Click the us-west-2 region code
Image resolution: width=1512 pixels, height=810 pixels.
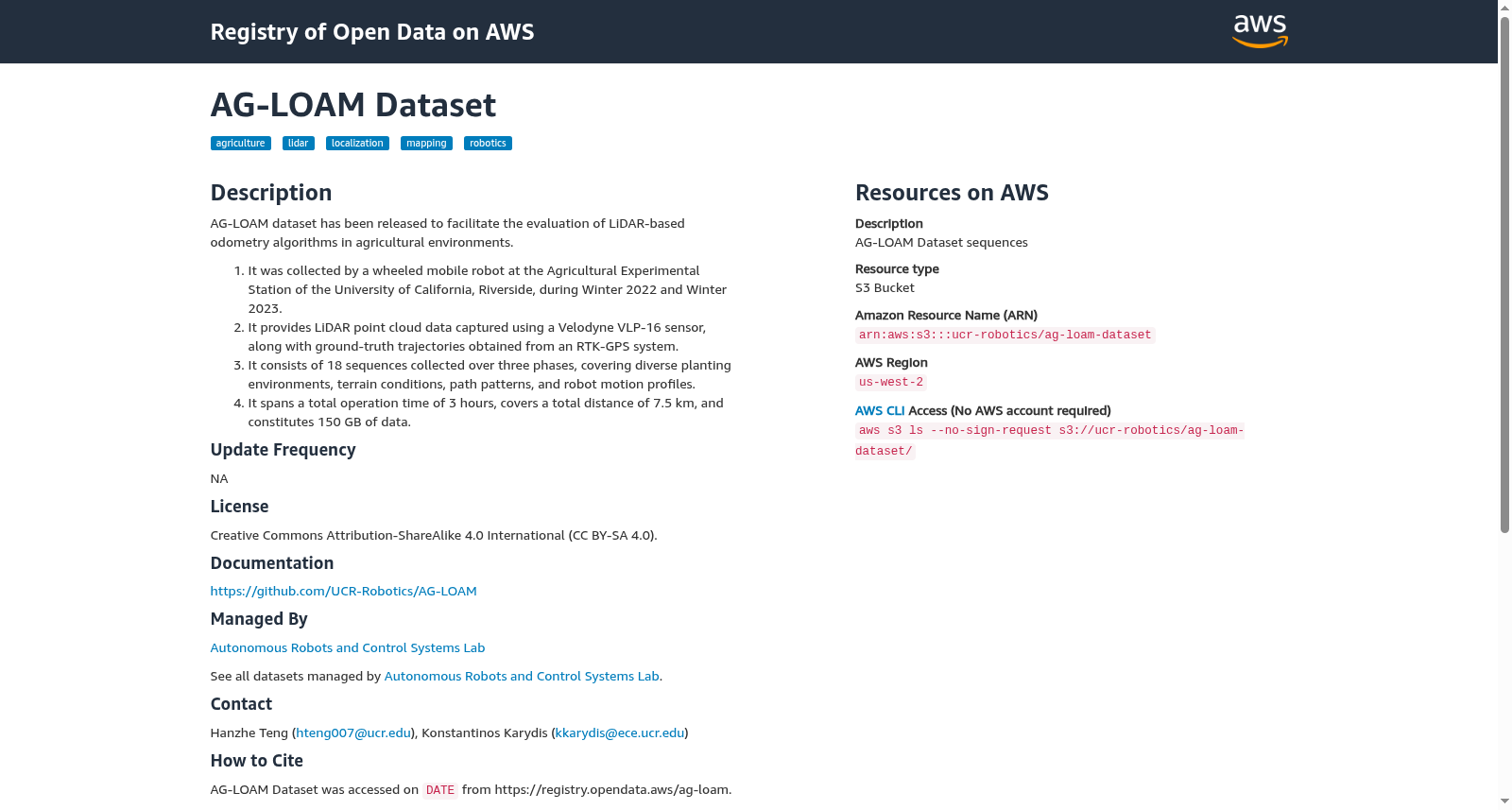[x=890, y=383]
